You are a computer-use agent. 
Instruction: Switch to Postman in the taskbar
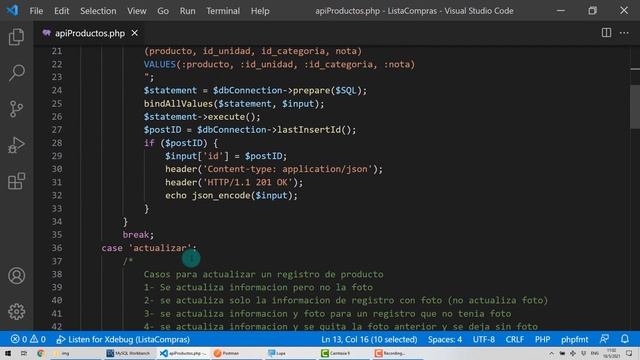click(x=237, y=353)
